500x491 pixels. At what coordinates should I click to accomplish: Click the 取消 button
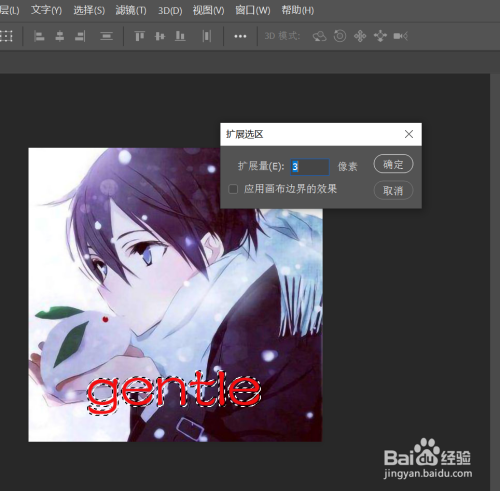(393, 190)
